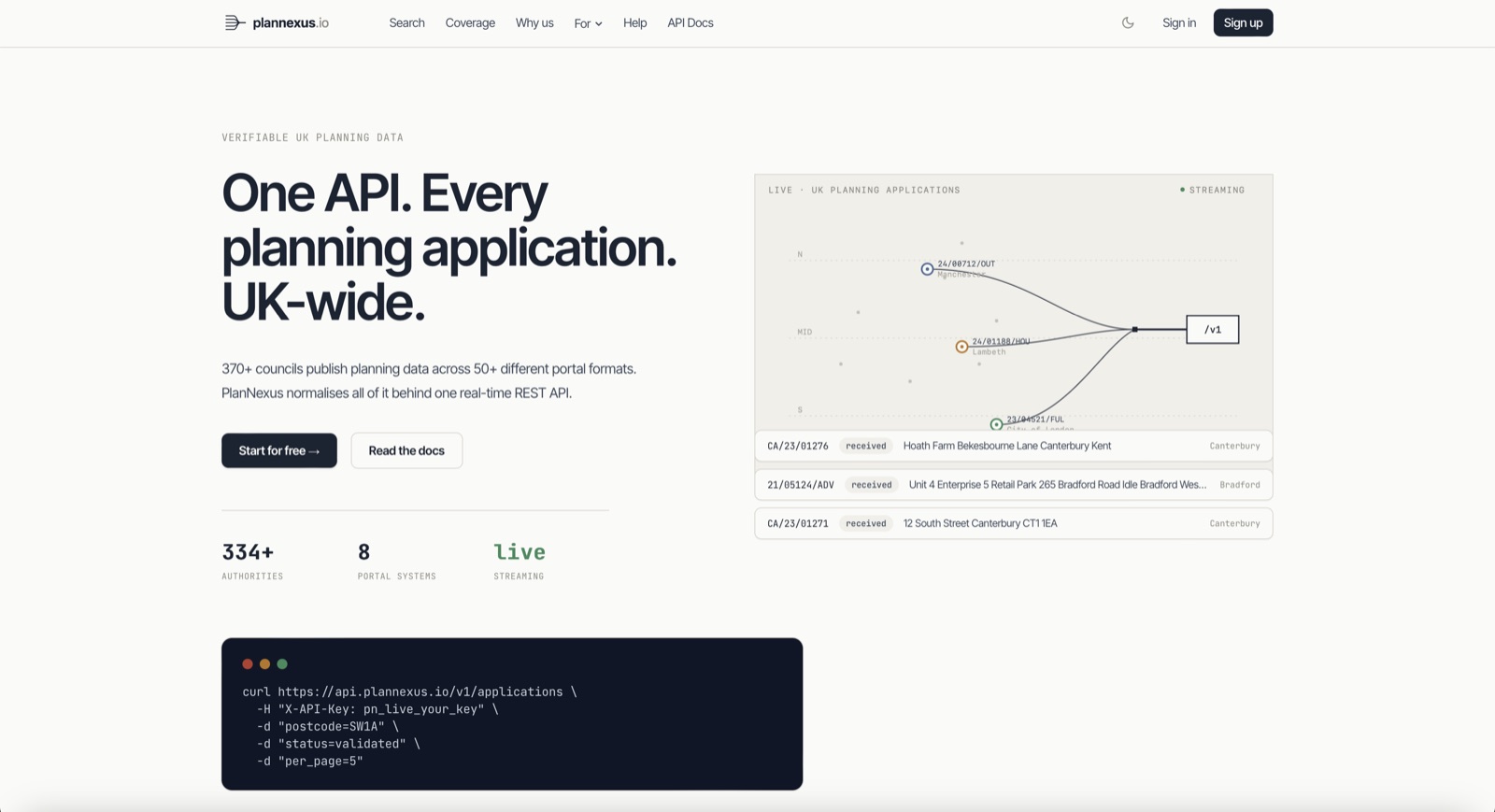
Task: Open application row CA/23/01271 South Street
Action: point(1014,523)
